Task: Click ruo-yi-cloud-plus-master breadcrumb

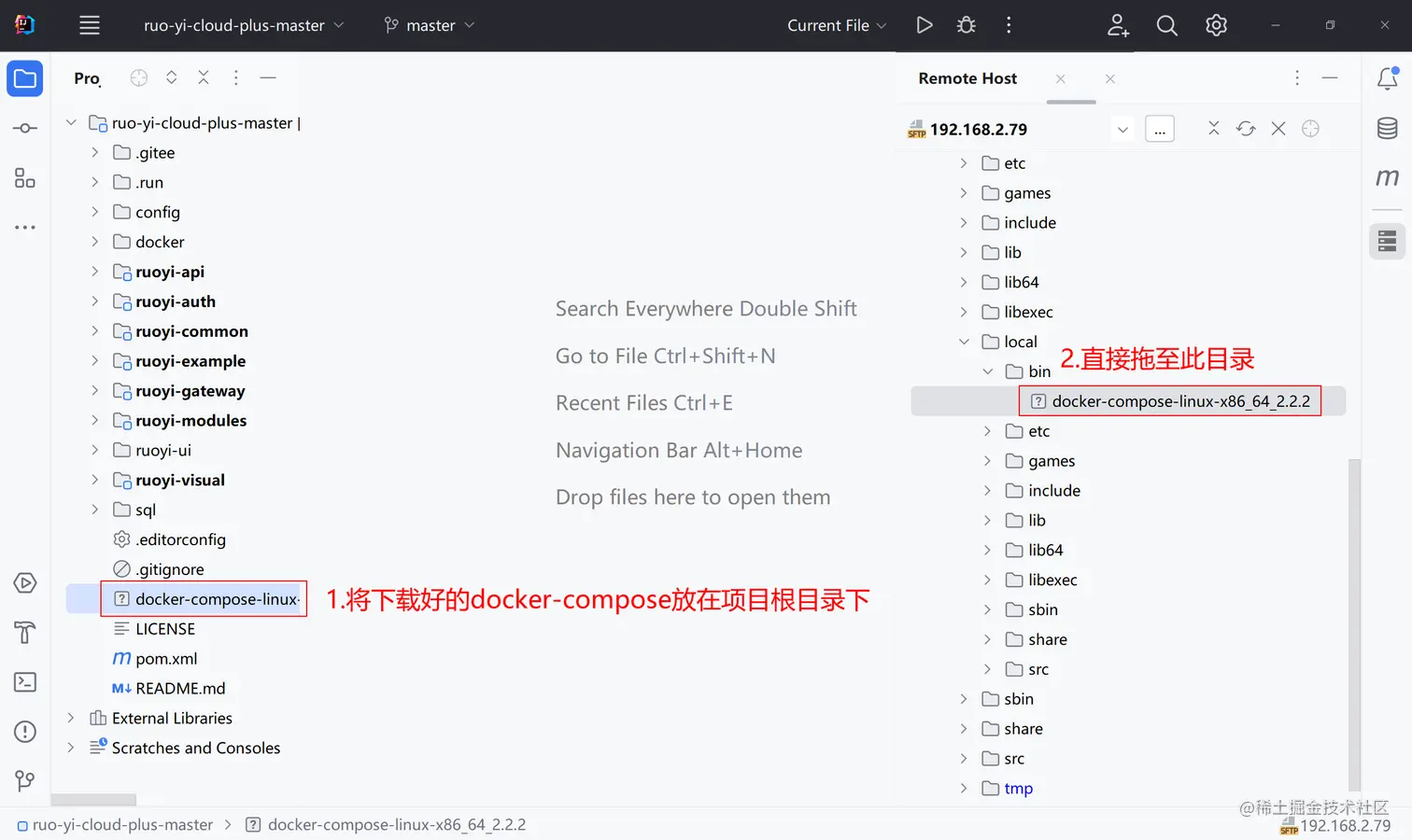Action: [x=115, y=825]
